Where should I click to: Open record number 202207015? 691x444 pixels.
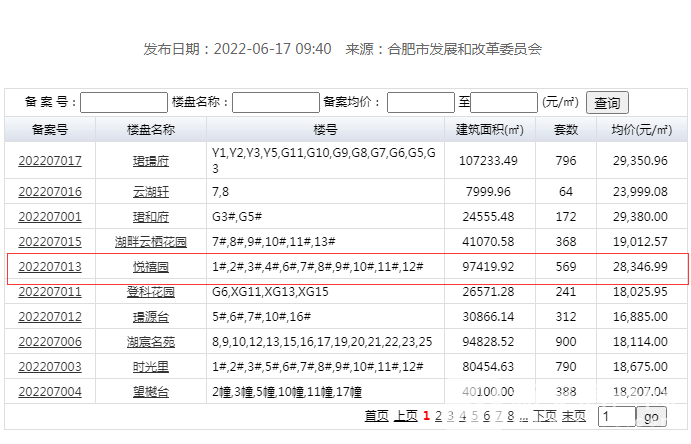pos(50,241)
